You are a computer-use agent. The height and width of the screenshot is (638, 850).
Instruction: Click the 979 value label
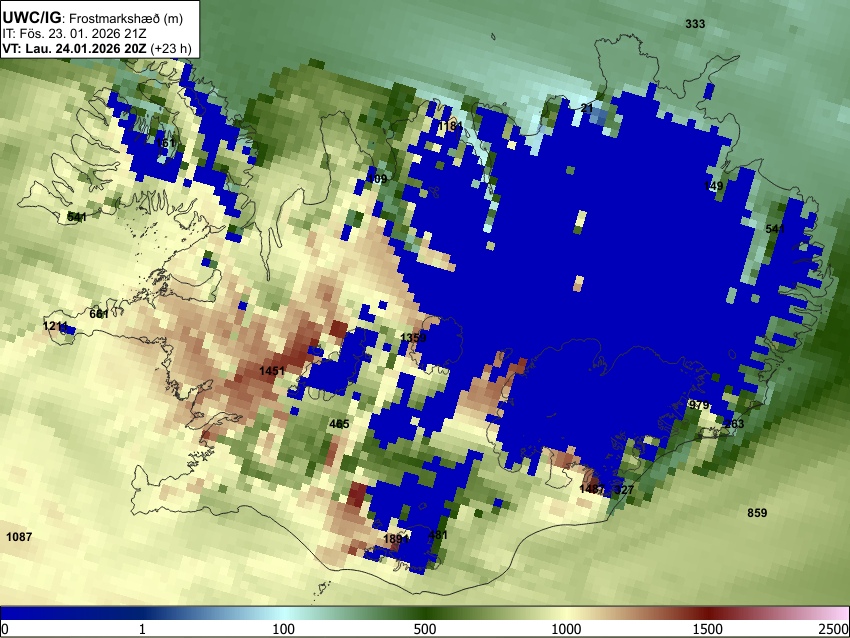click(699, 405)
